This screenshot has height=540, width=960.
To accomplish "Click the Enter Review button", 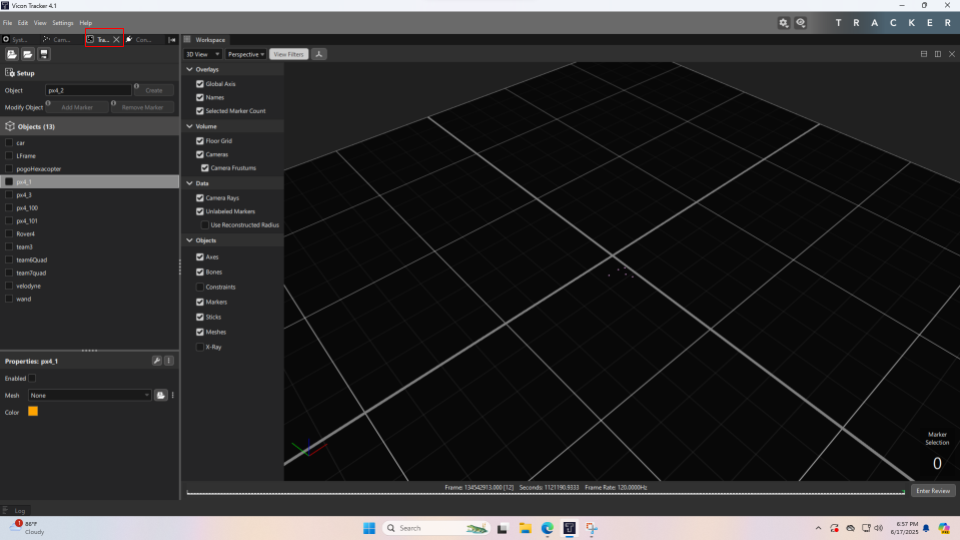I will coord(932,491).
